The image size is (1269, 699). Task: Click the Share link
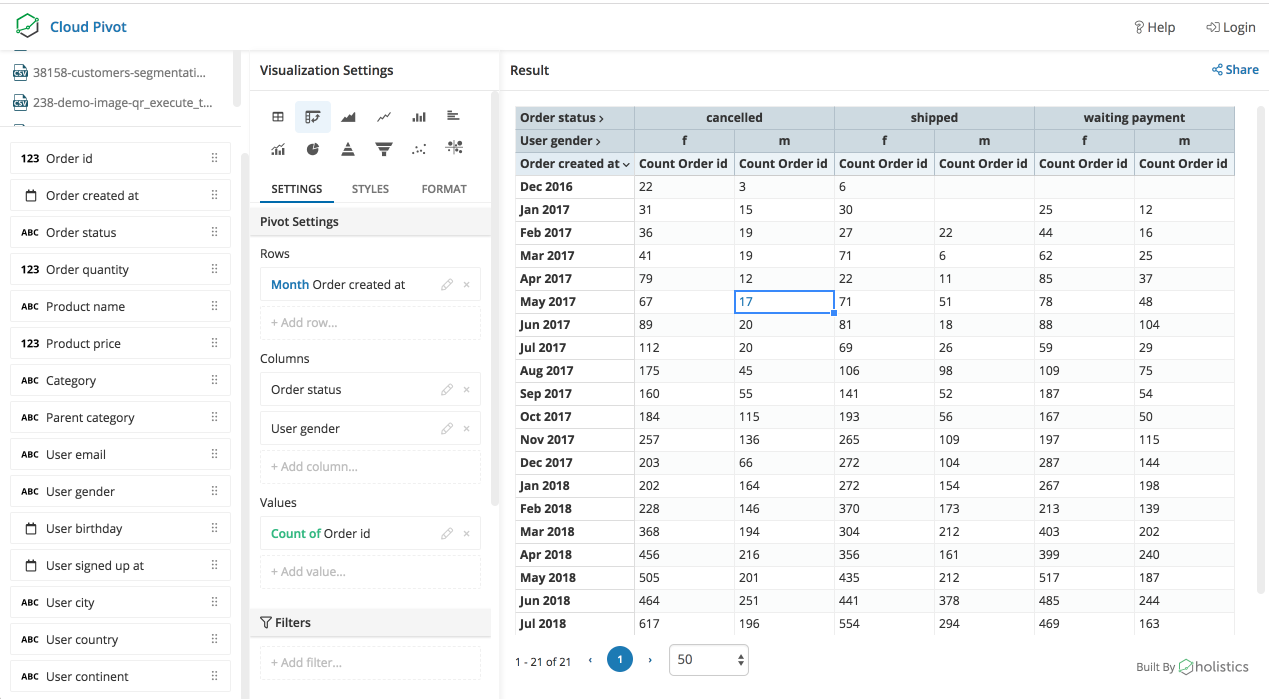[x=1235, y=70]
